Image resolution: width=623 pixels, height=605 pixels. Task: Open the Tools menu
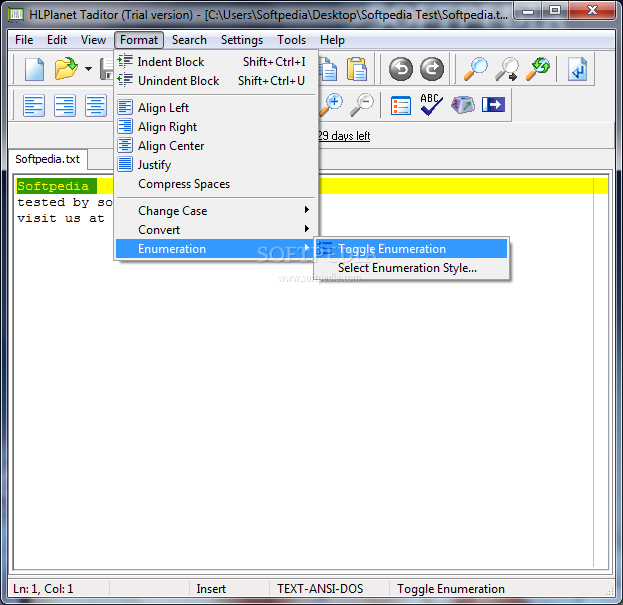pos(291,40)
